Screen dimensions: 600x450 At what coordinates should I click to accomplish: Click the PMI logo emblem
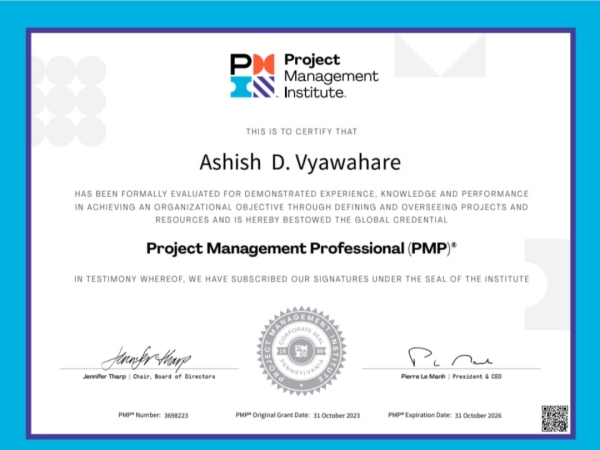[252, 76]
